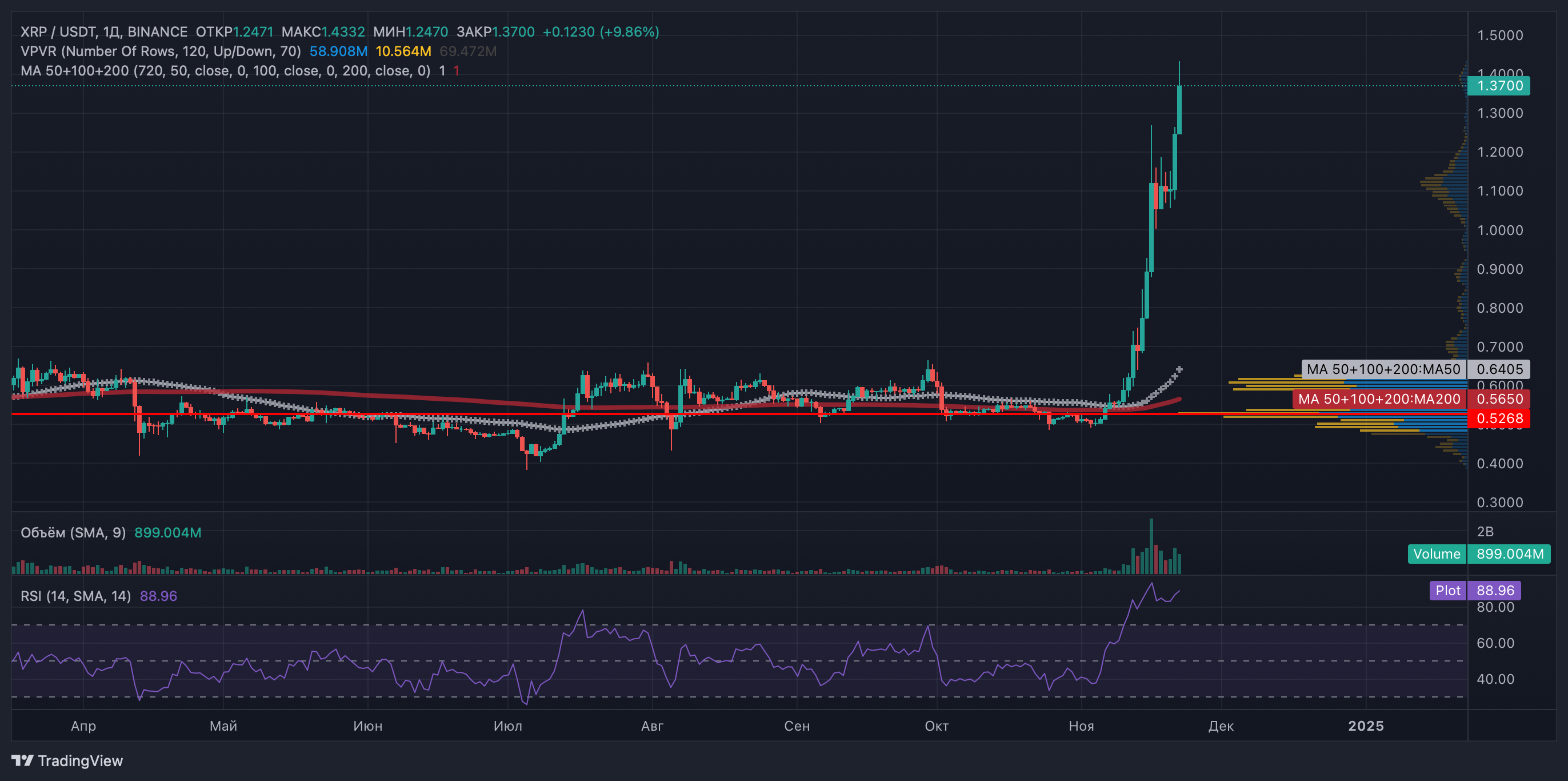Click the 60.00 RSI axis tick
Viewport: 1568px width, 781px height.
[x=1495, y=643]
